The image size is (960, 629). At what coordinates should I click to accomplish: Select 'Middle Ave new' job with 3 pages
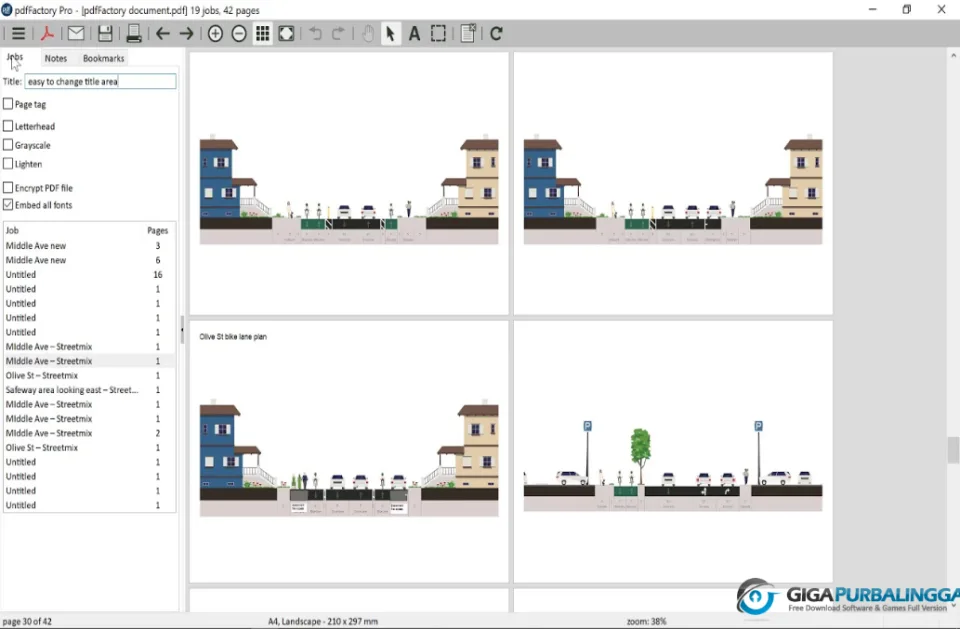[x=89, y=246]
